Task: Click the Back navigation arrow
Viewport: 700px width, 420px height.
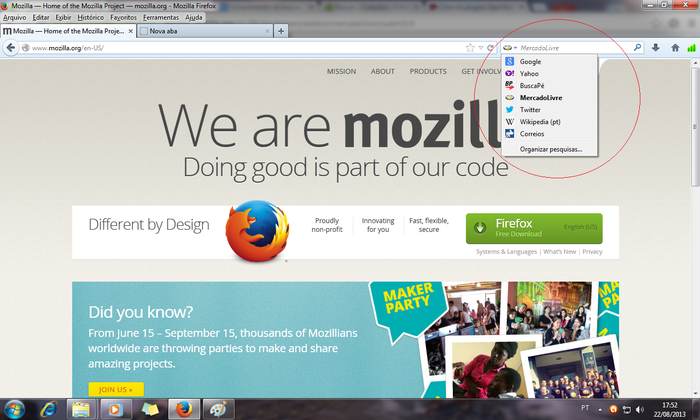Action: click(11, 48)
